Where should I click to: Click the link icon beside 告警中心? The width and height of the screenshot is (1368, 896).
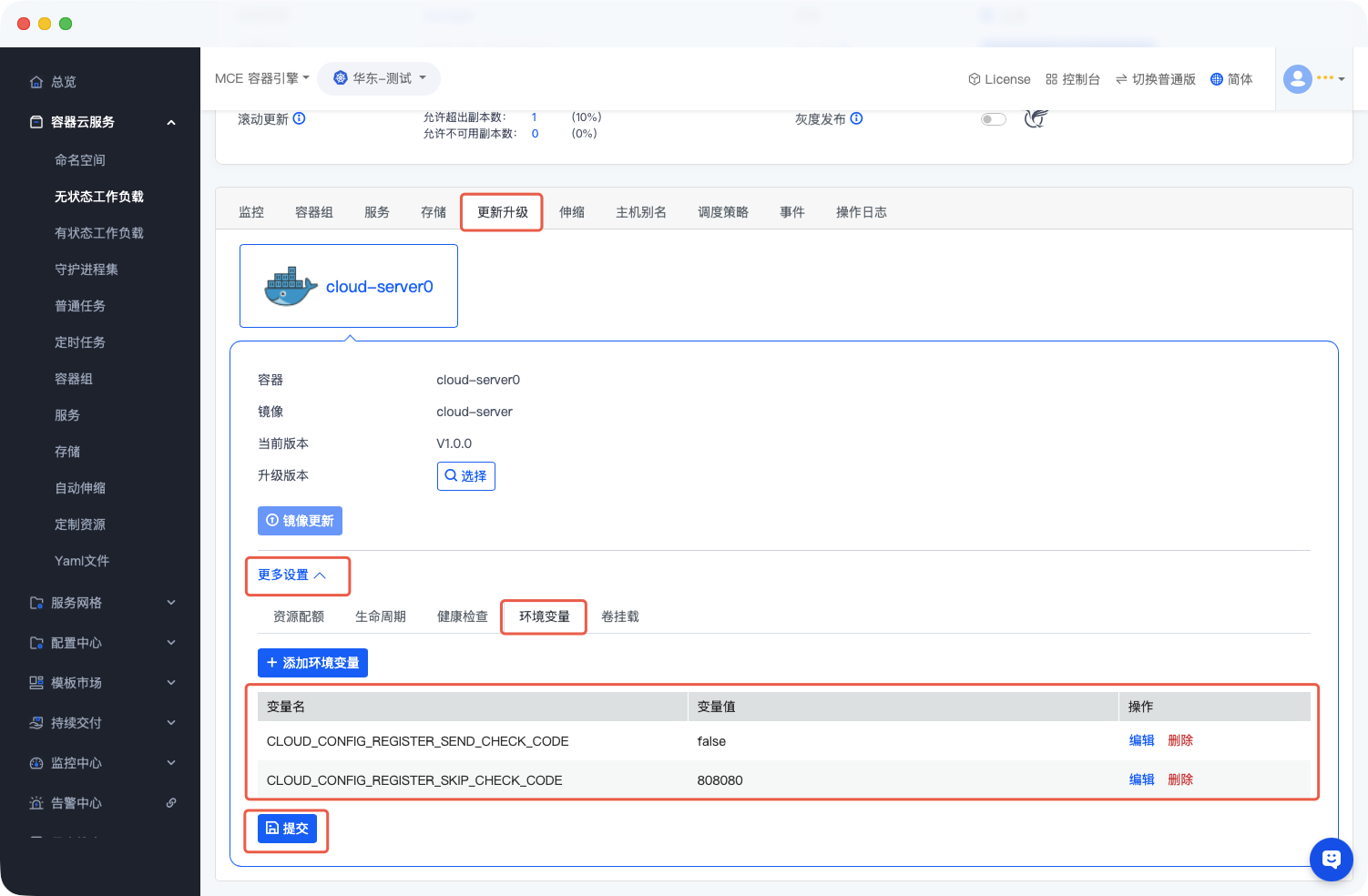tap(171, 803)
